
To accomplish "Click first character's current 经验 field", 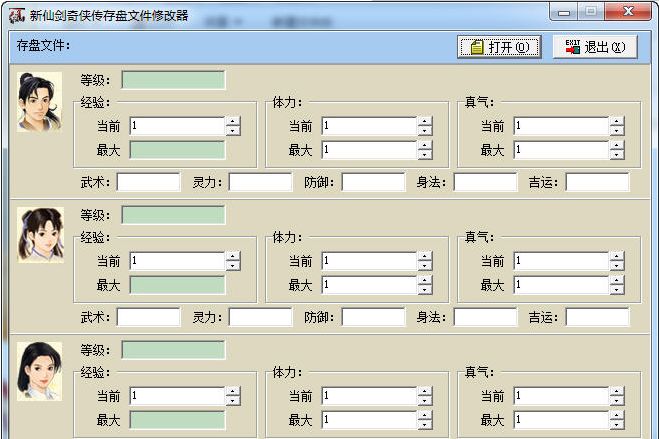I will [x=177, y=126].
